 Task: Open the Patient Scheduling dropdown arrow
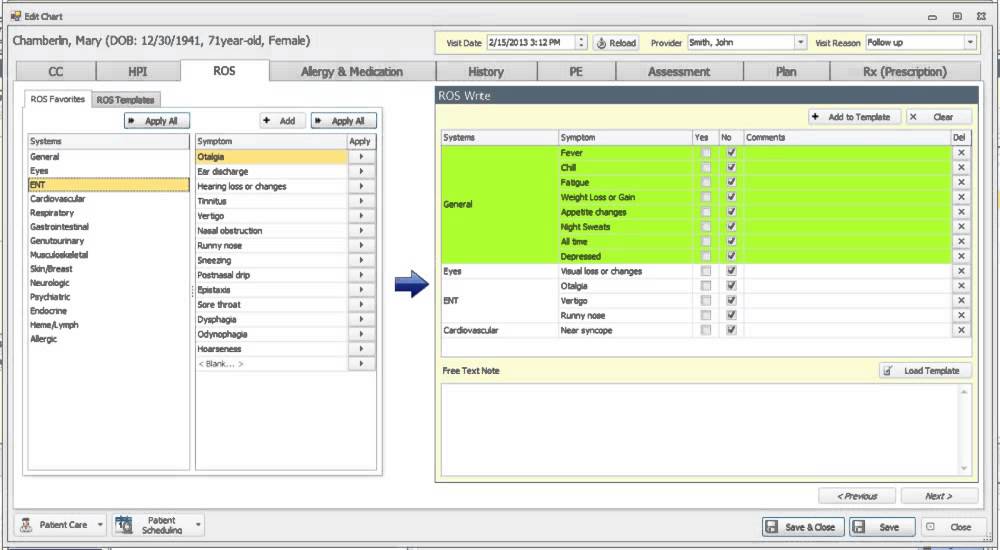[x=198, y=525]
